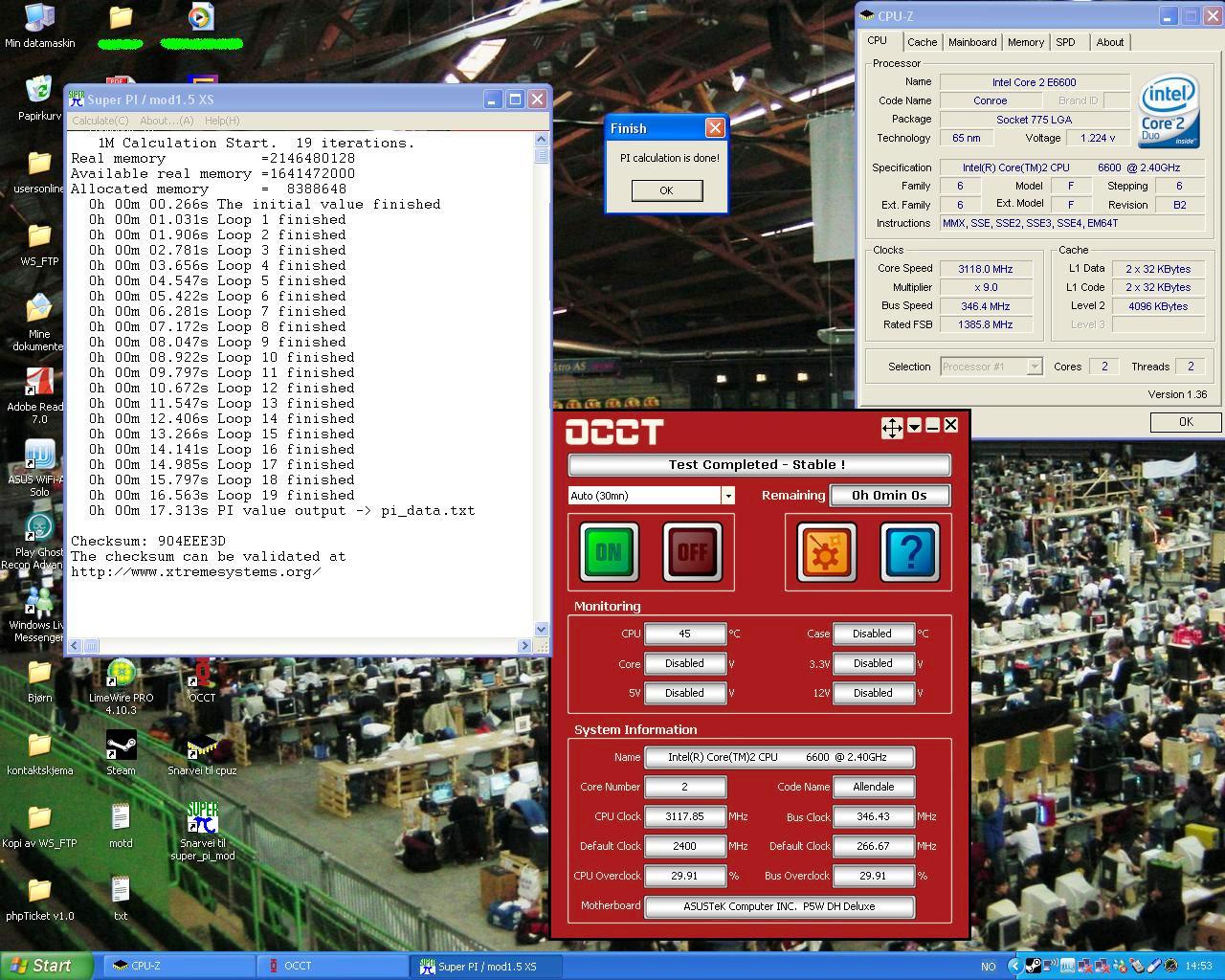Open About...(A) menu in Super PI
Image resolution: width=1225 pixels, height=980 pixels.
coord(167,121)
